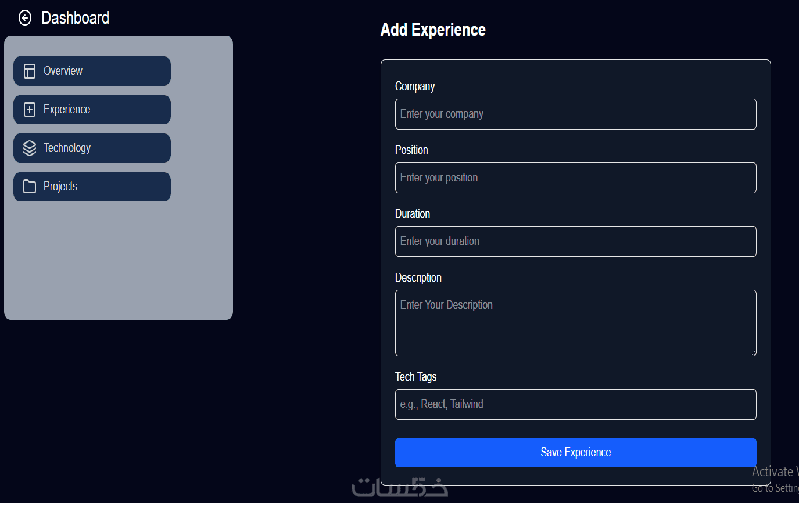This screenshot has height=507, width=801.
Task: Click the Experience plus-square icon
Action: [29, 109]
